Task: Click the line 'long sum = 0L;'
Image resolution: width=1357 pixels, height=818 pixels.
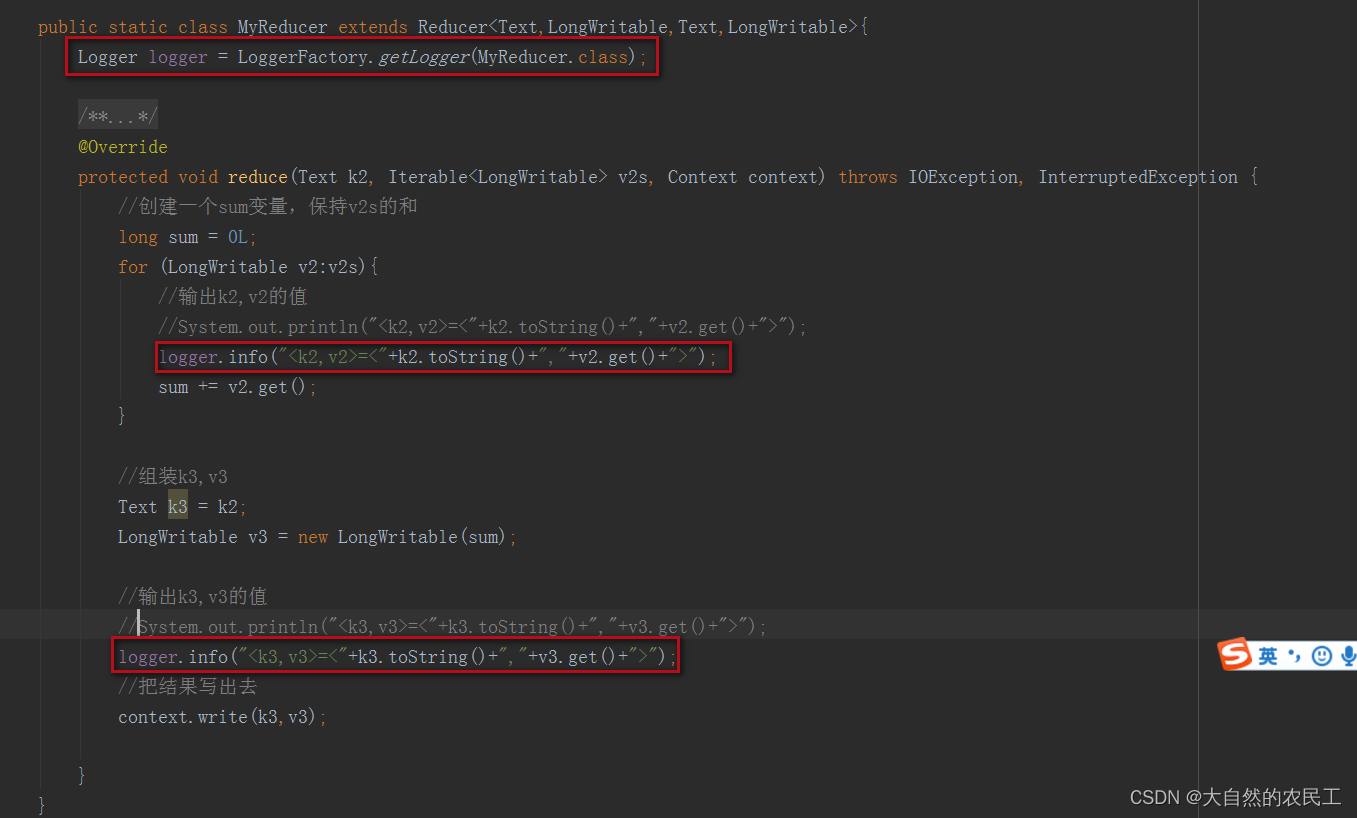Action: click(x=188, y=237)
